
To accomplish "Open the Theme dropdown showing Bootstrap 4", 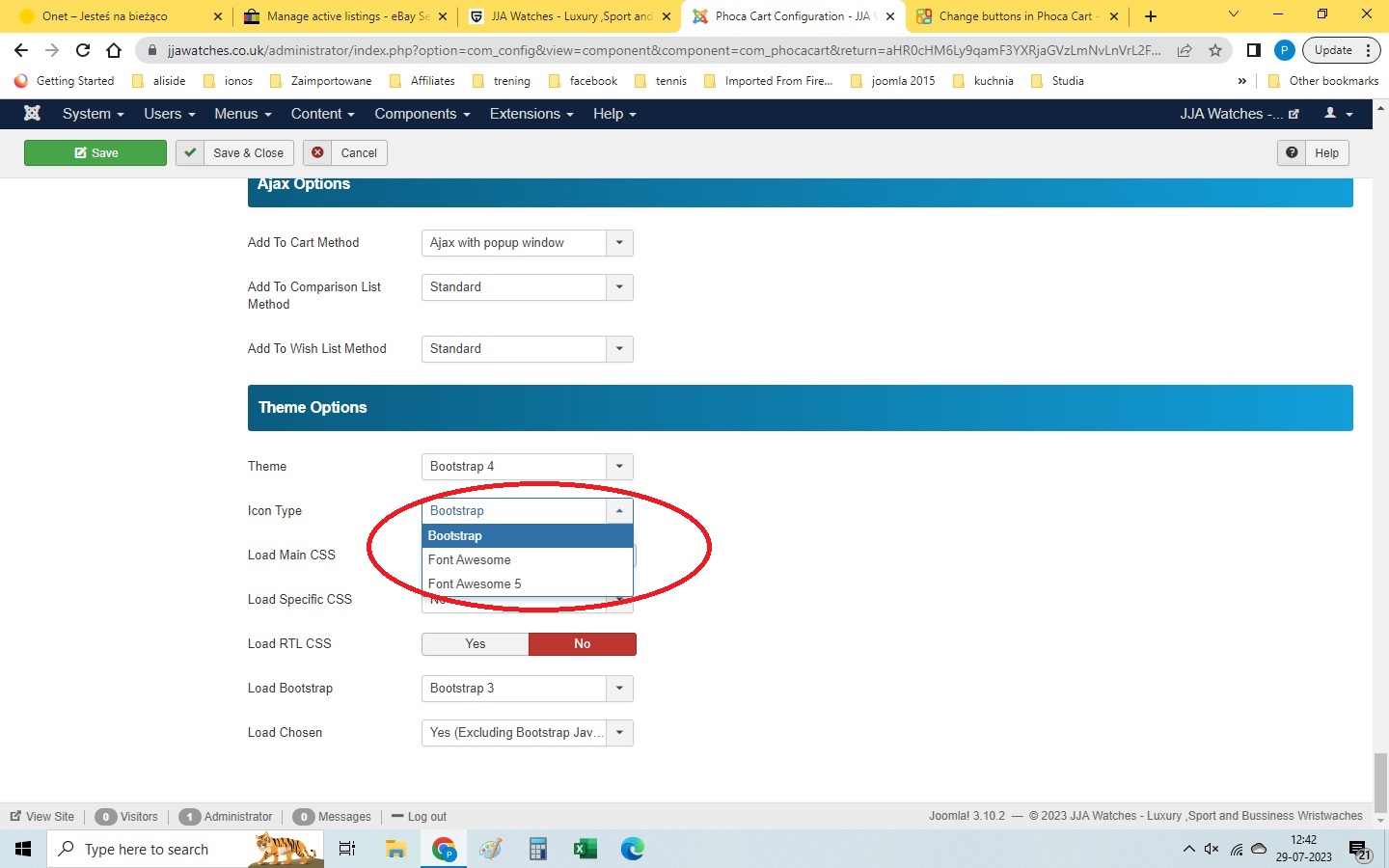I will click(528, 467).
